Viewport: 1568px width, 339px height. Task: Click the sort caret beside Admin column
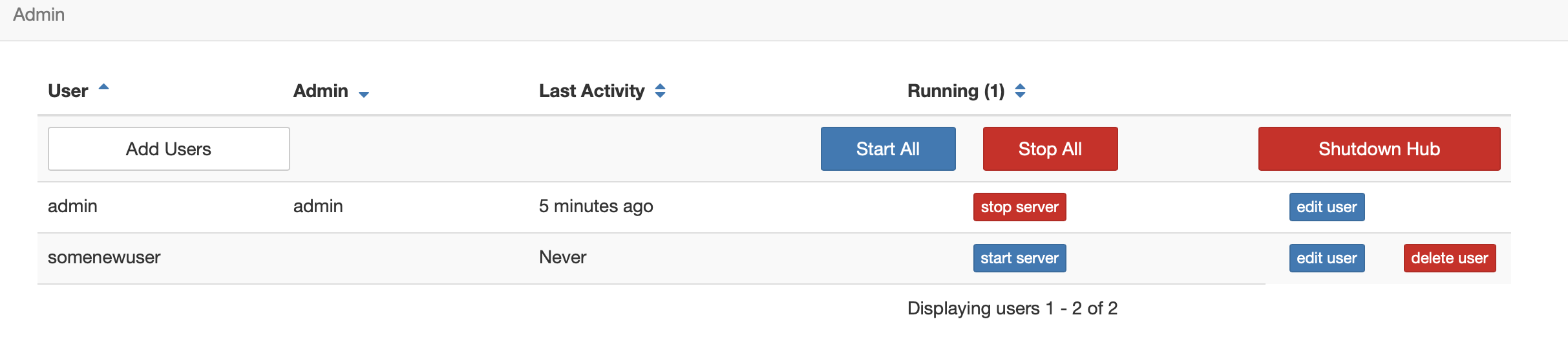click(364, 94)
